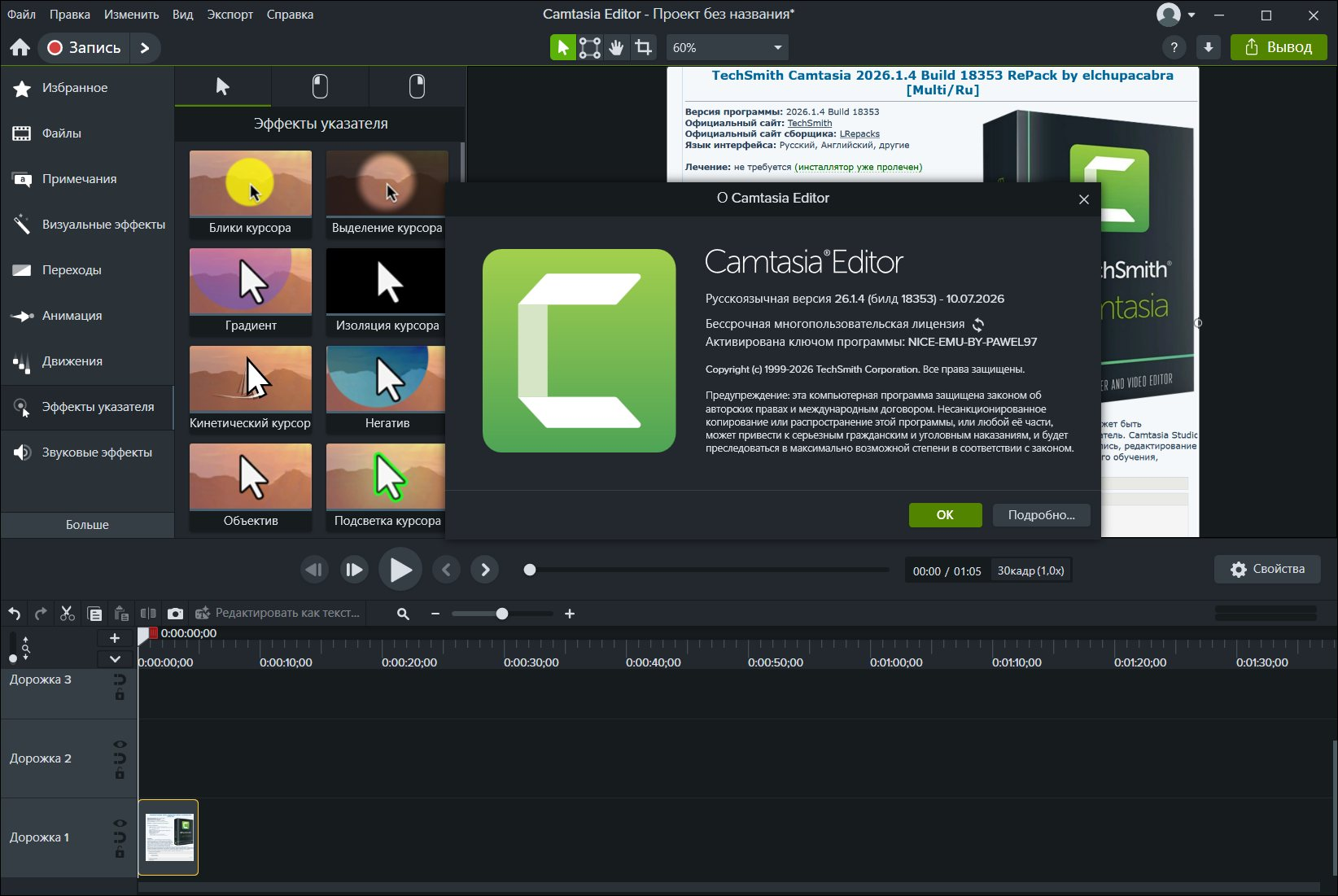
Task: Open the Справка menu
Action: pos(290,15)
